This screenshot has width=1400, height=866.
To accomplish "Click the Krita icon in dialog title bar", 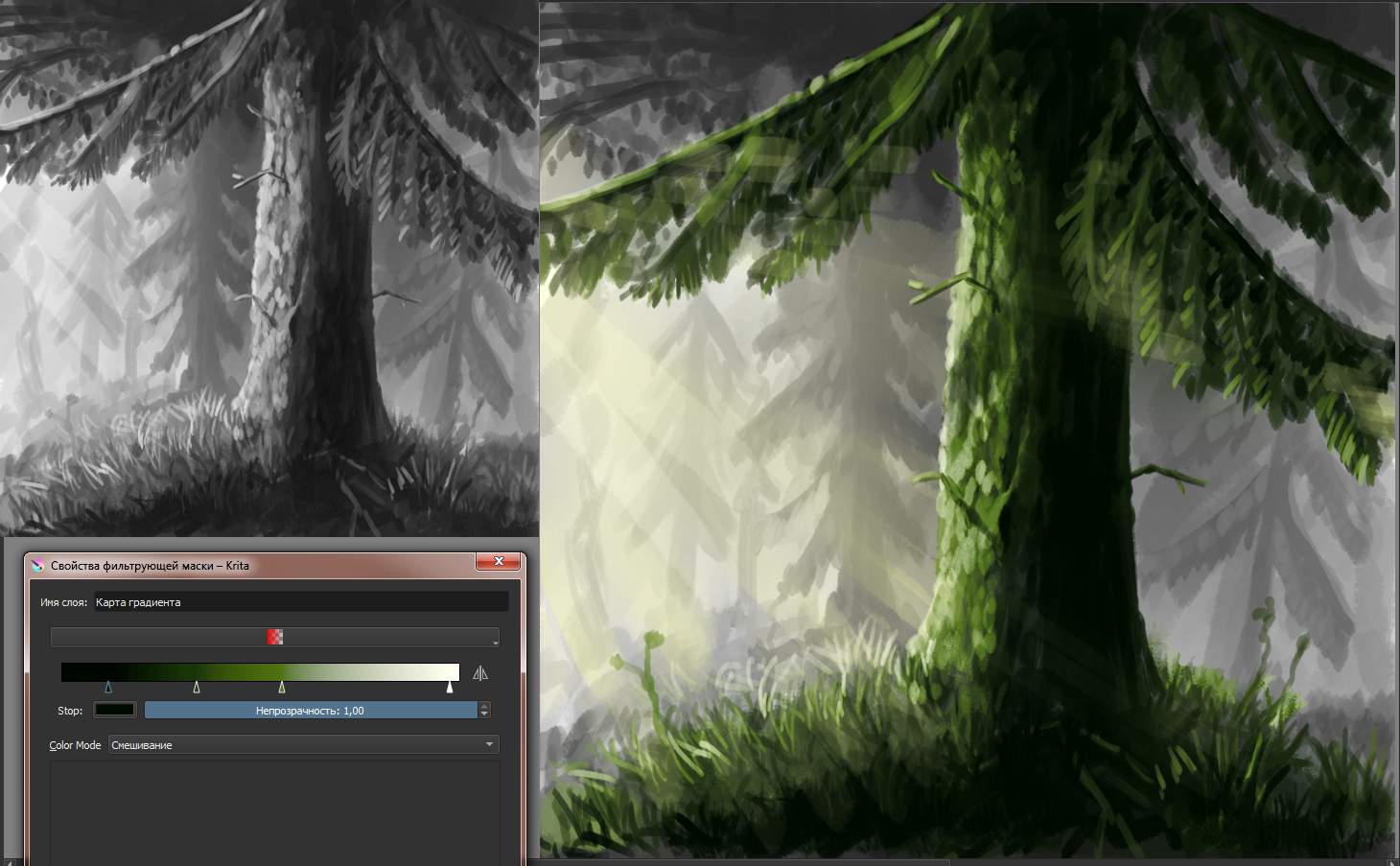I will 38,565.
